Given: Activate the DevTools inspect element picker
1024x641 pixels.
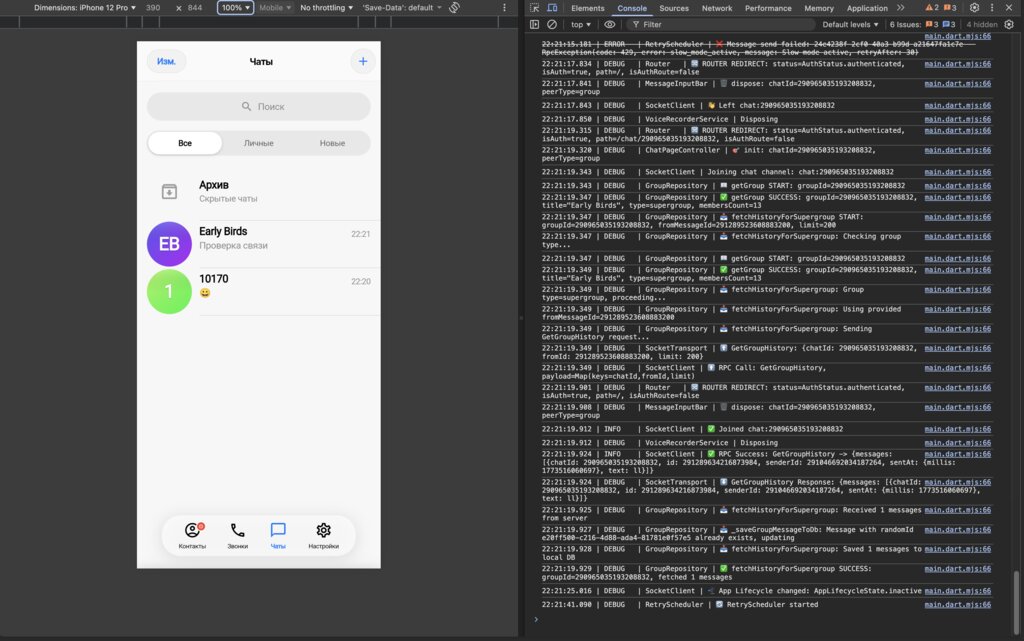Looking at the screenshot, I should pos(534,8).
